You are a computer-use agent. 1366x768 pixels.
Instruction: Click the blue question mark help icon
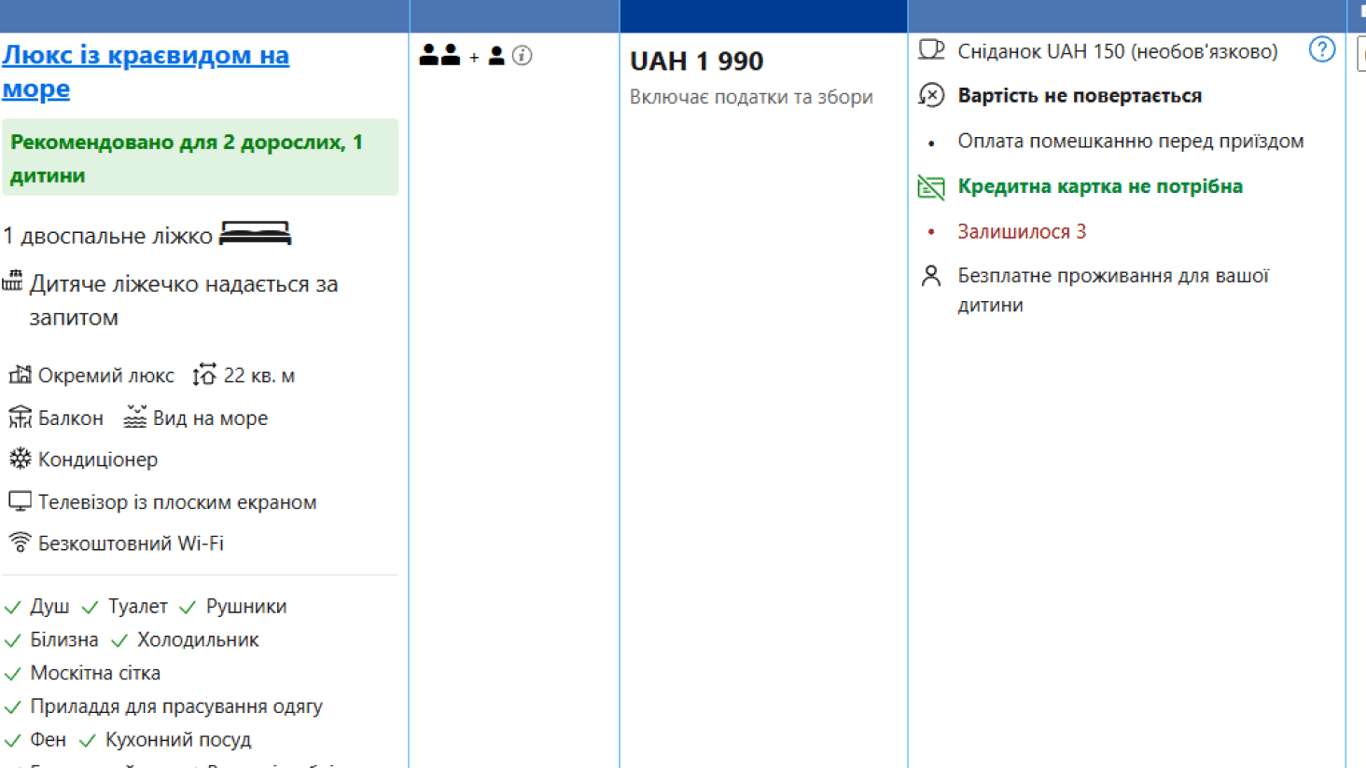coord(1321,49)
